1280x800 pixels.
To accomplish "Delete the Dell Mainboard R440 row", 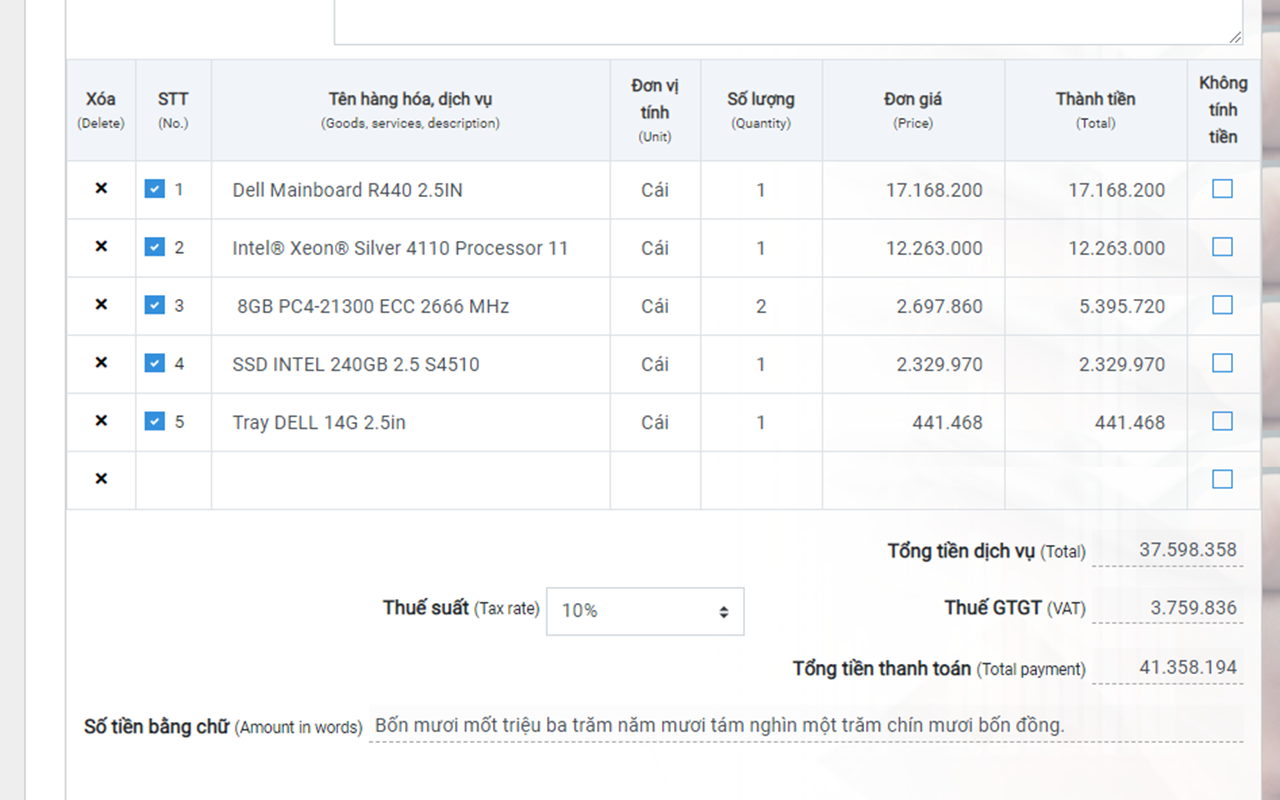I will [101, 188].
